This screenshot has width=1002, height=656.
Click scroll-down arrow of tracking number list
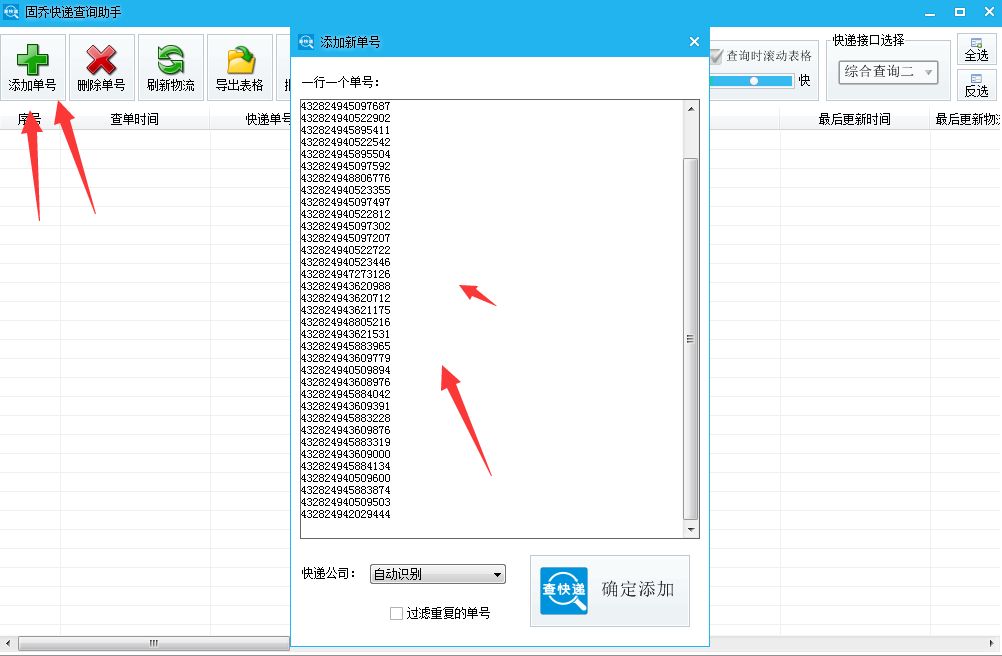pyautogui.click(x=691, y=530)
